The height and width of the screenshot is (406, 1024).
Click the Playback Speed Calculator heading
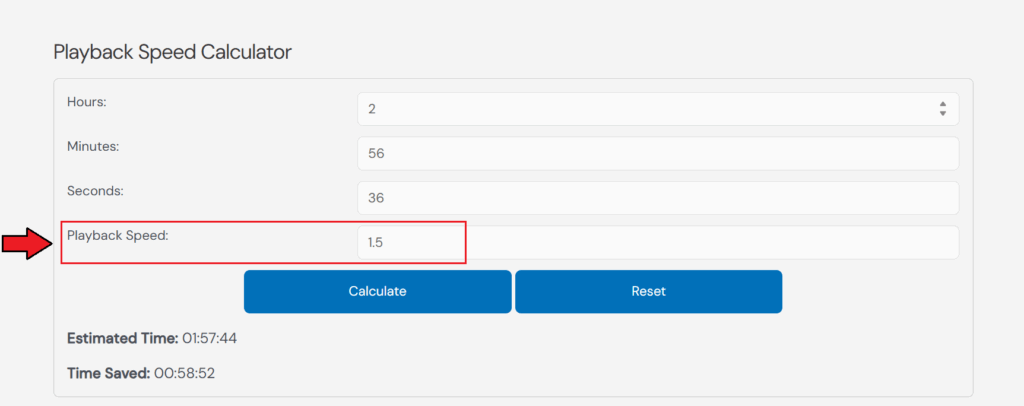tap(172, 52)
